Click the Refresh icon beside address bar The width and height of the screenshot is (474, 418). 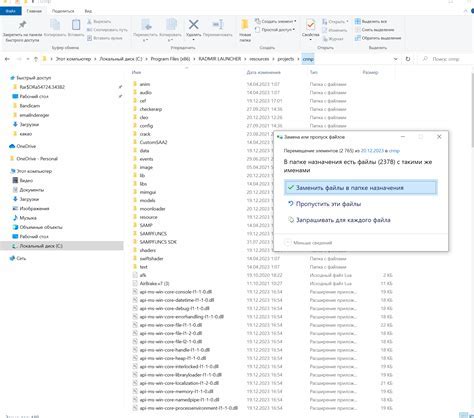pos(408,59)
